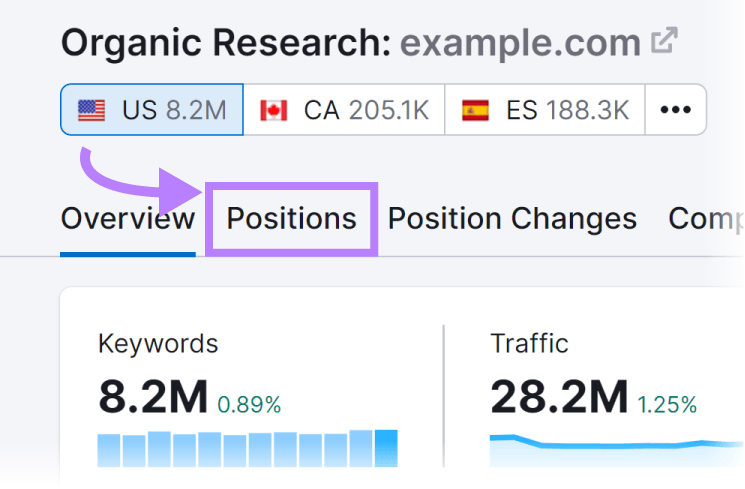The width and height of the screenshot is (745, 489).
Task: Open more countries ellipsis menu
Action: coord(676,110)
